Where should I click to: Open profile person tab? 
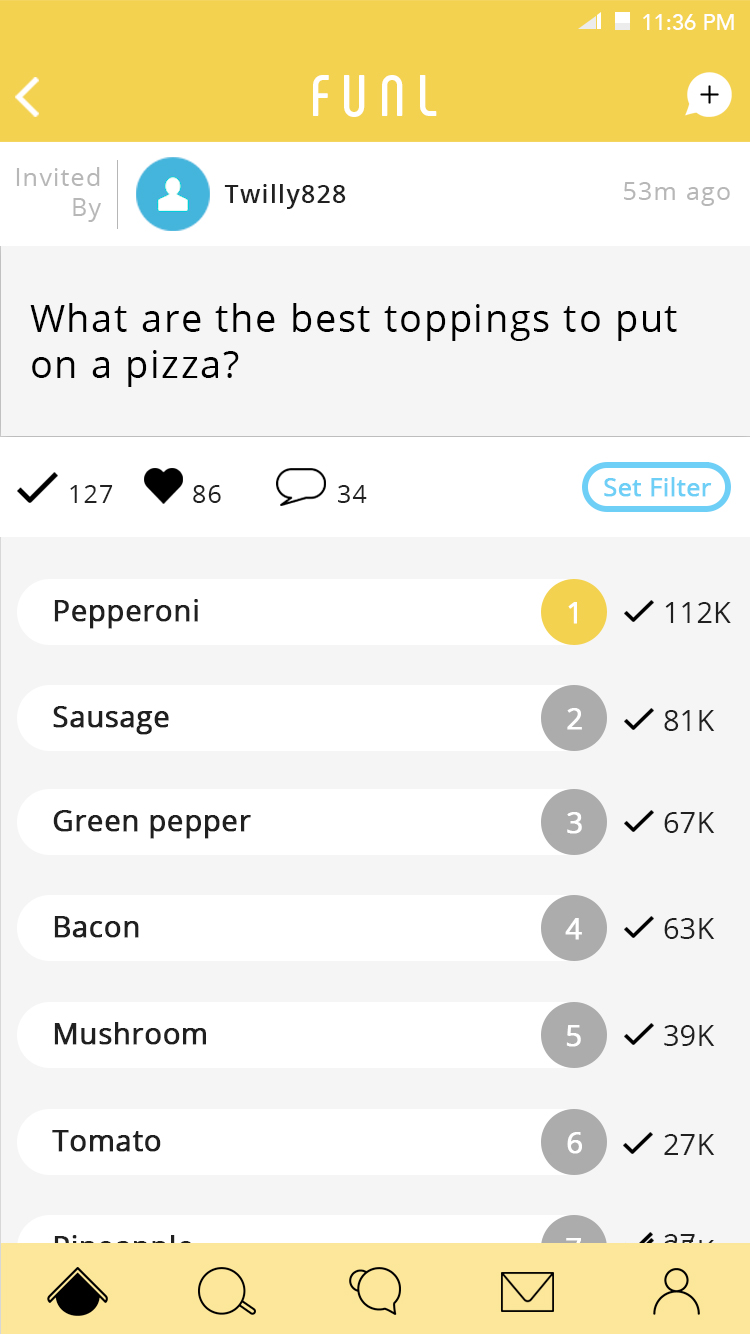click(676, 1290)
